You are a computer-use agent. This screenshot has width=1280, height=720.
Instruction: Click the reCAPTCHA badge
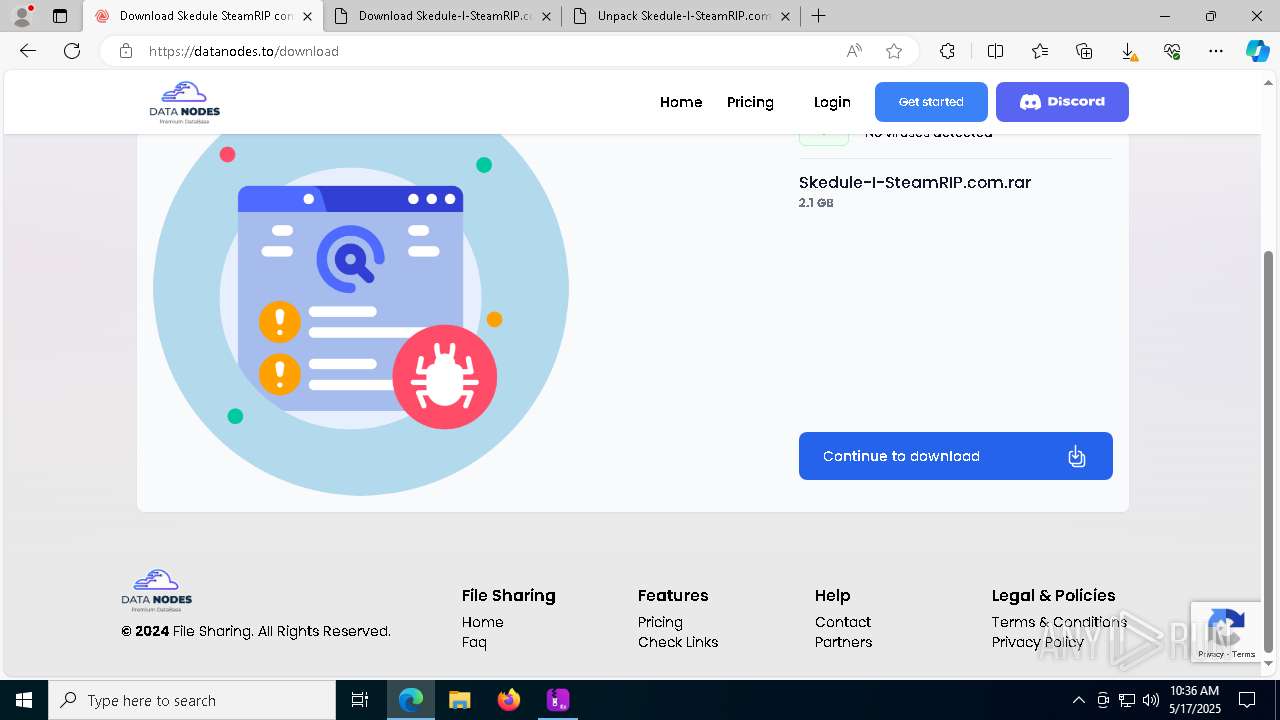click(1226, 632)
